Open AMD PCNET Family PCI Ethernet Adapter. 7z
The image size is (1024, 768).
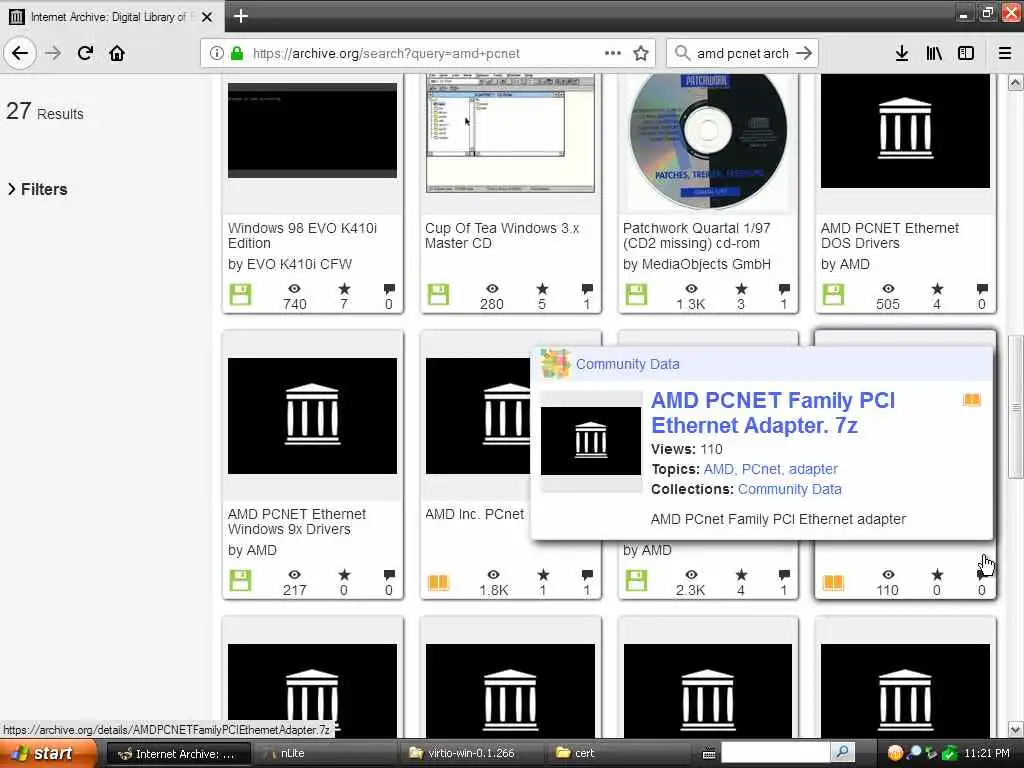point(773,413)
